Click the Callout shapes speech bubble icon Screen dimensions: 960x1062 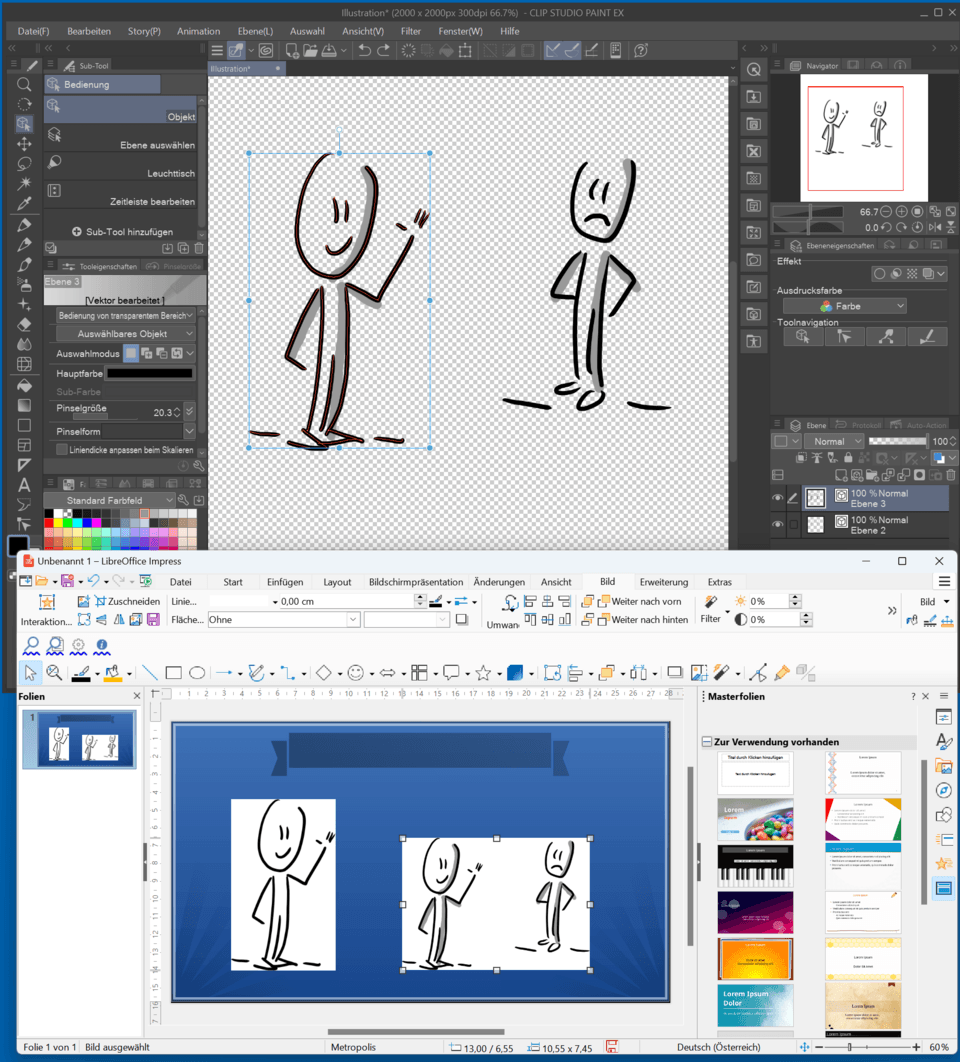click(451, 673)
